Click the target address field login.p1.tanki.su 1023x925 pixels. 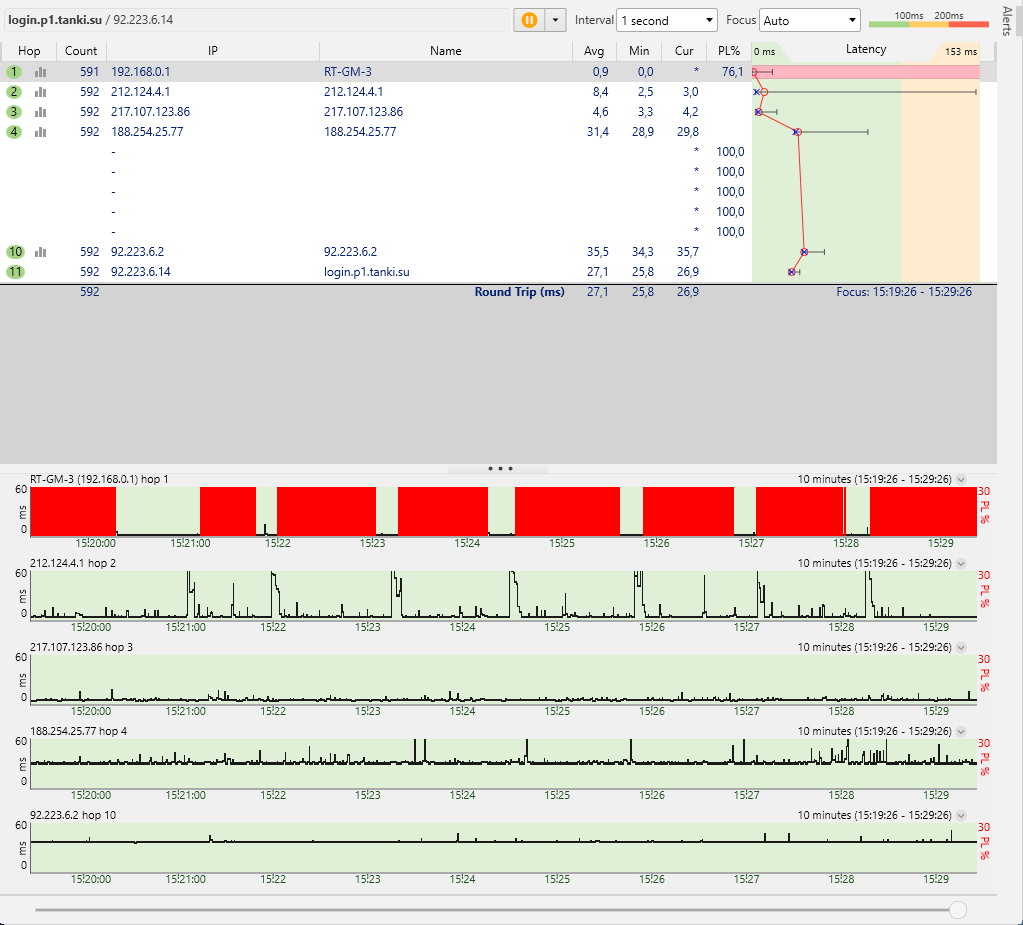click(255, 20)
